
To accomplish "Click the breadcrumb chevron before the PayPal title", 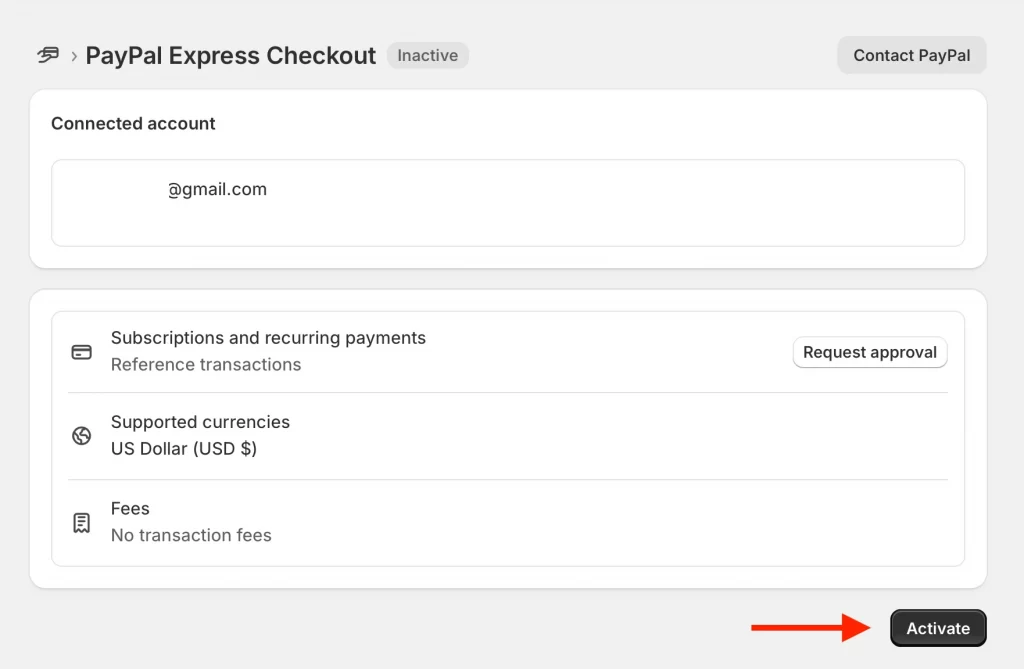I will point(73,56).
